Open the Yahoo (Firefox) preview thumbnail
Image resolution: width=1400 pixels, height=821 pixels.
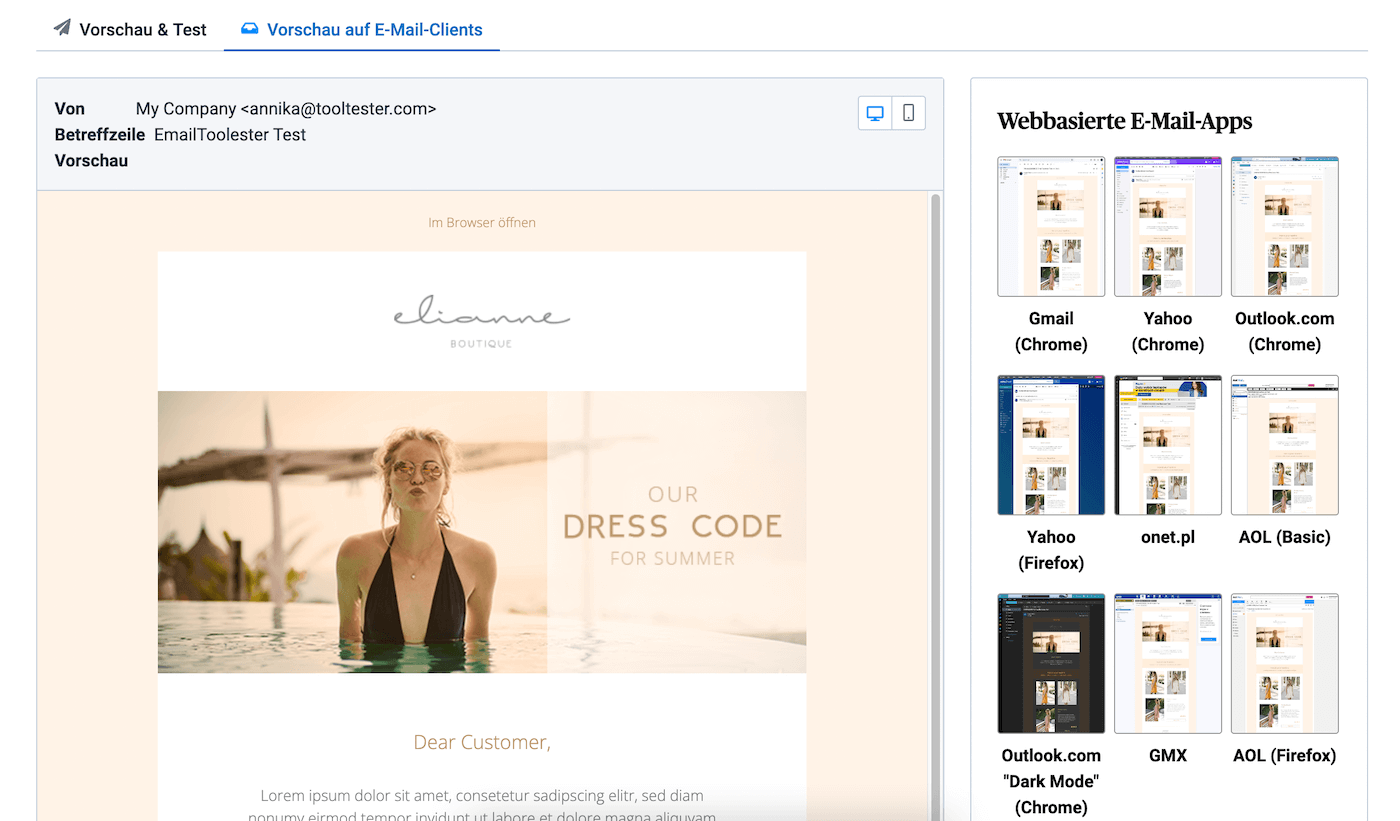click(1051, 445)
